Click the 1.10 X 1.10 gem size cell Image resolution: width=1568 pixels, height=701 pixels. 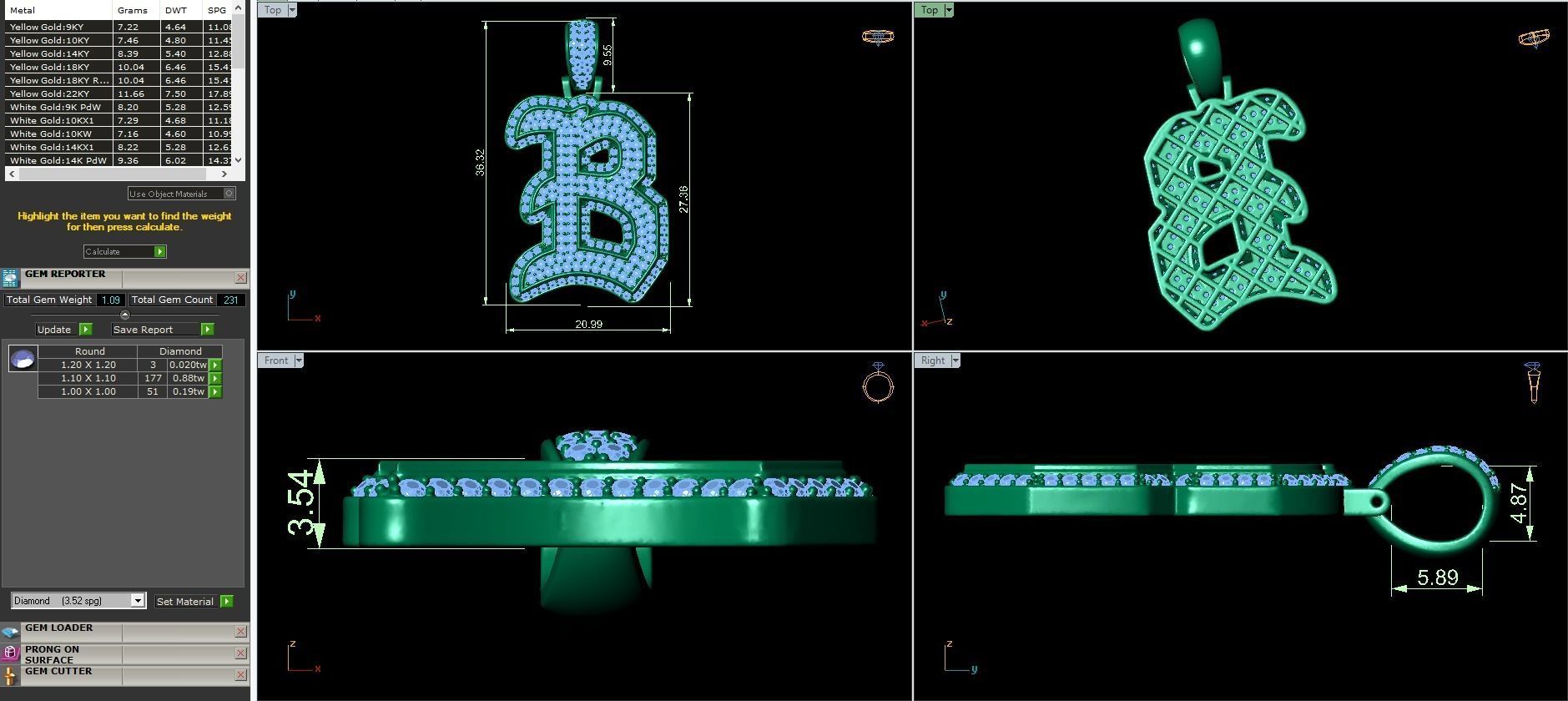coord(88,378)
